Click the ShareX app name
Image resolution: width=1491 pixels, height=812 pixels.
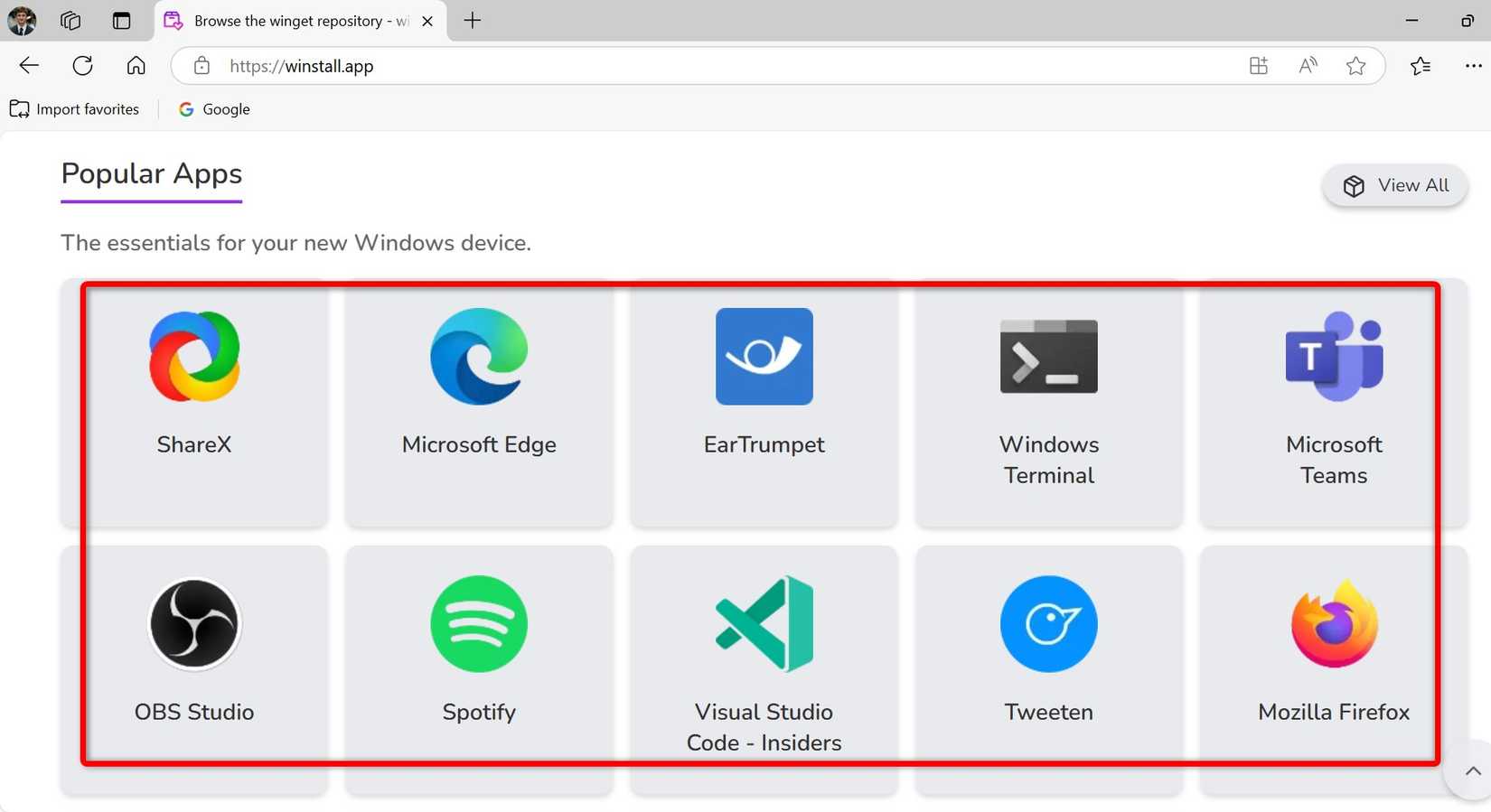point(194,444)
